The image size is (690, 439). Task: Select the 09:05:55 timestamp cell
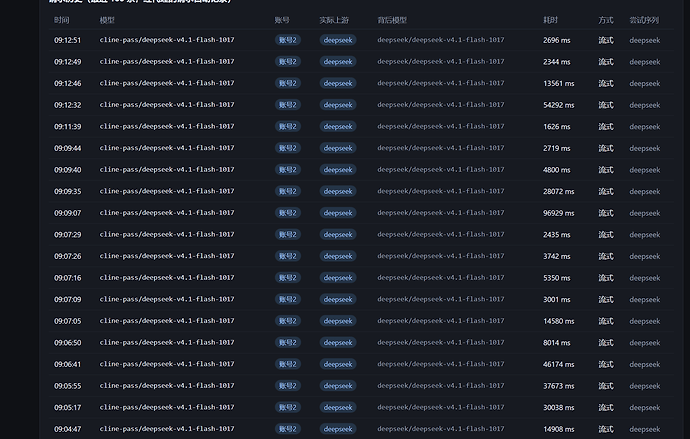pos(67,386)
